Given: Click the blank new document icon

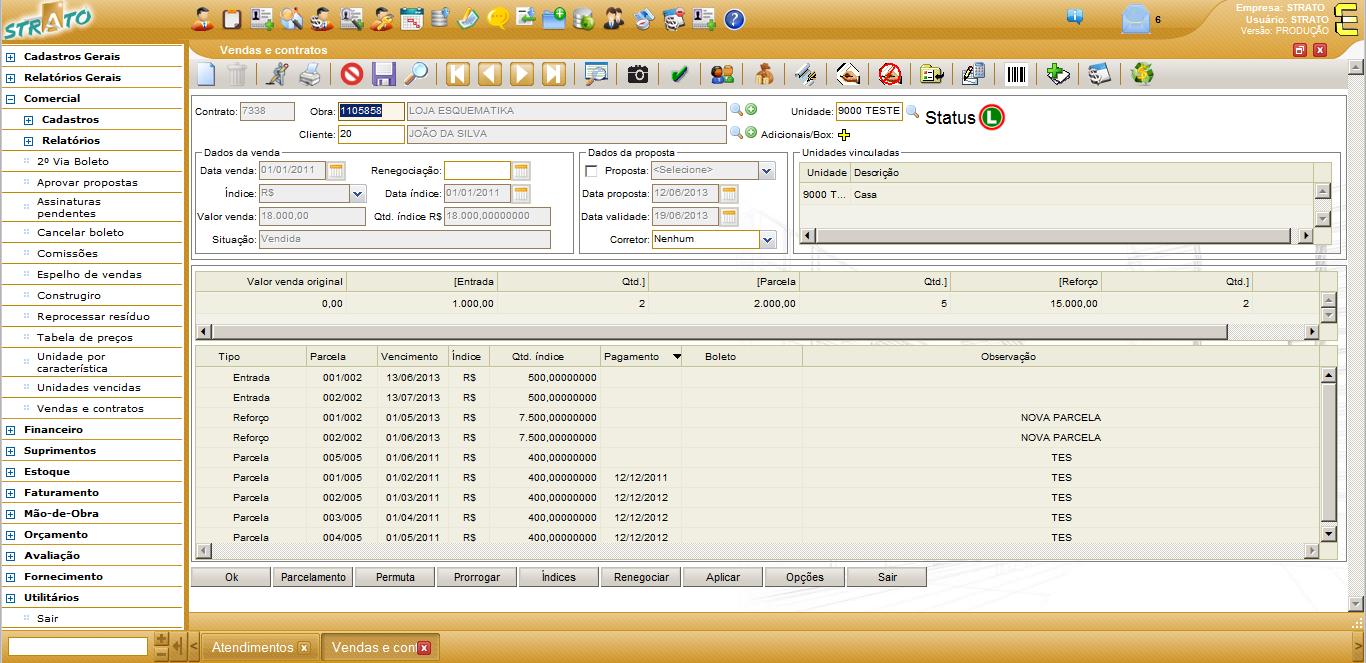Looking at the screenshot, I should pos(205,74).
